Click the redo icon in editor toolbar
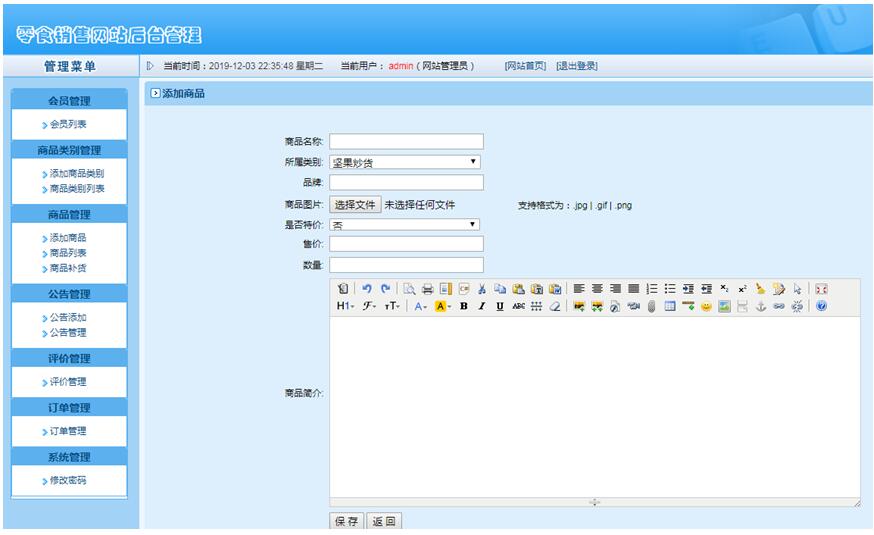This screenshot has height=535, width=874. [x=385, y=288]
